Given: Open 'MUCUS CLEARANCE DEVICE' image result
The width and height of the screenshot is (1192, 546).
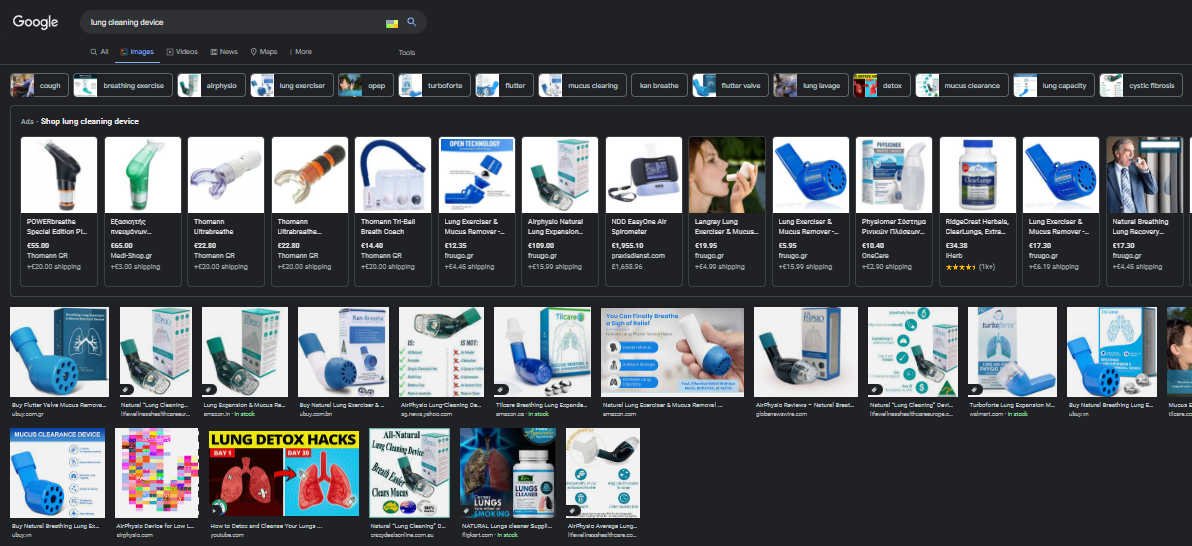Looking at the screenshot, I should (57, 471).
